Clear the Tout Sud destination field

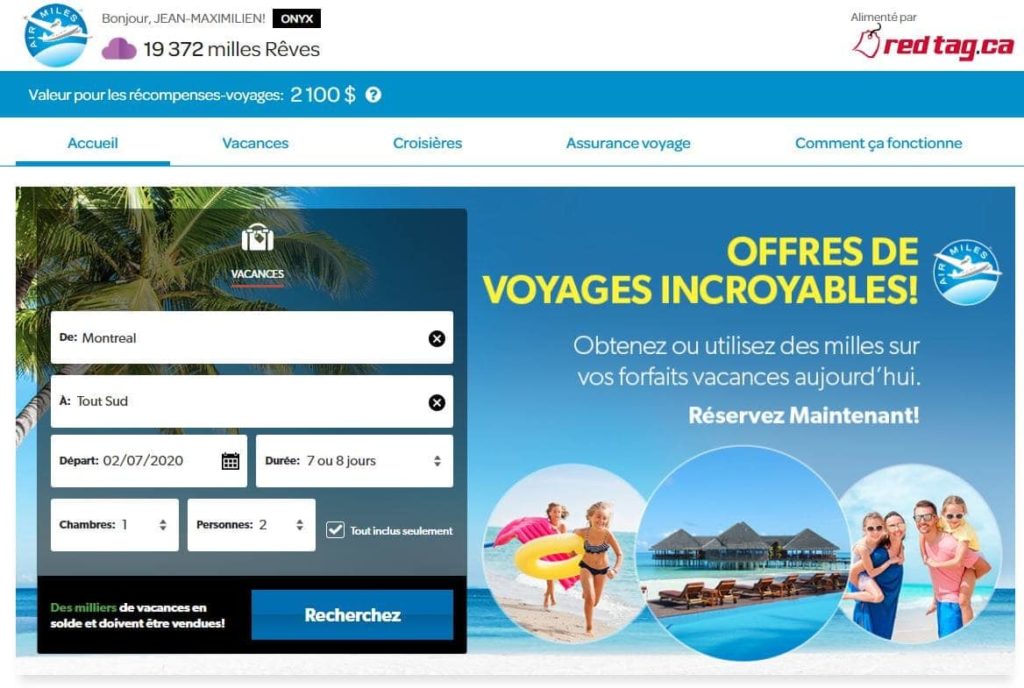point(437,402)
